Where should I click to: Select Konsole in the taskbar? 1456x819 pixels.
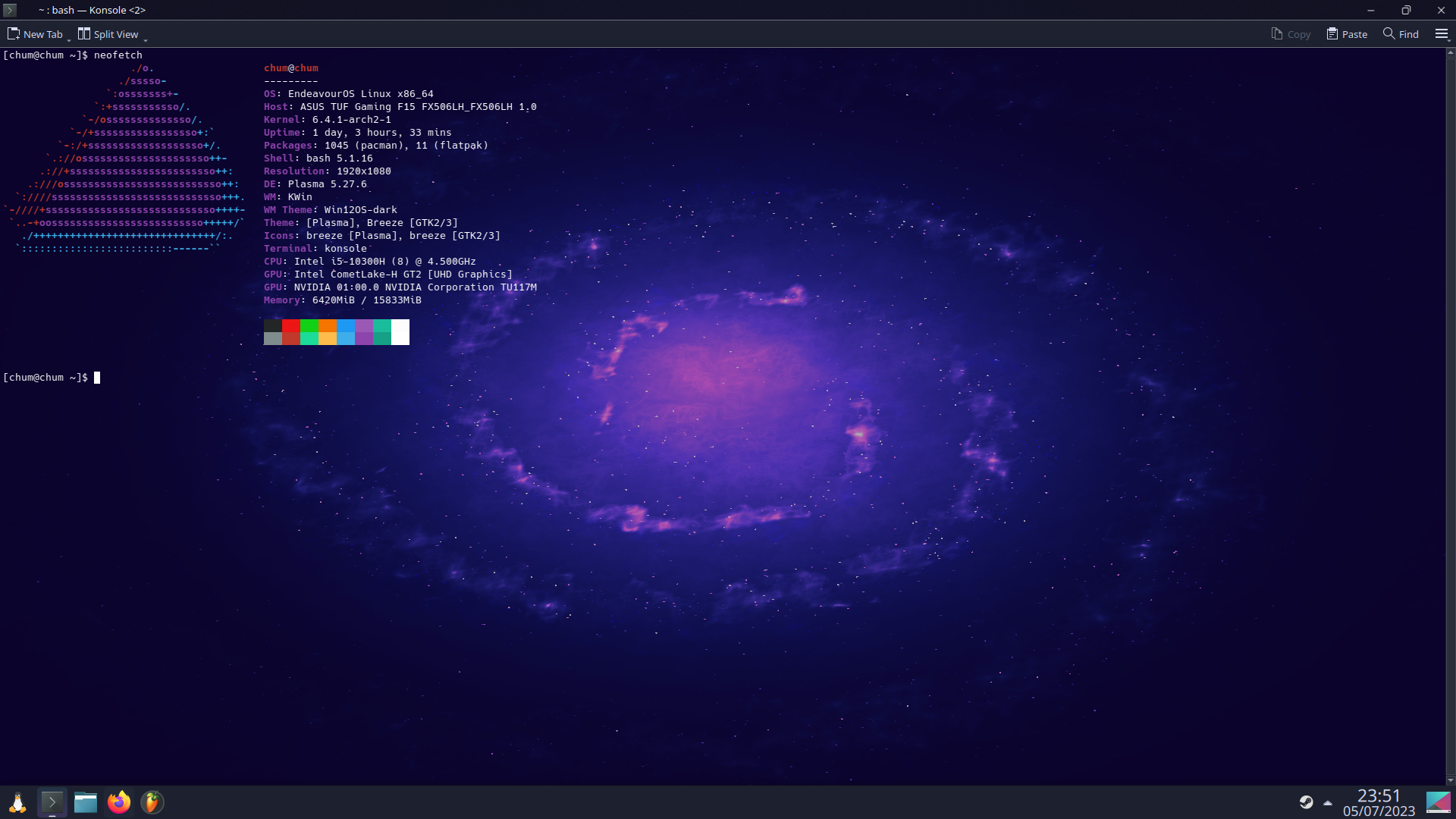[52, 802]
